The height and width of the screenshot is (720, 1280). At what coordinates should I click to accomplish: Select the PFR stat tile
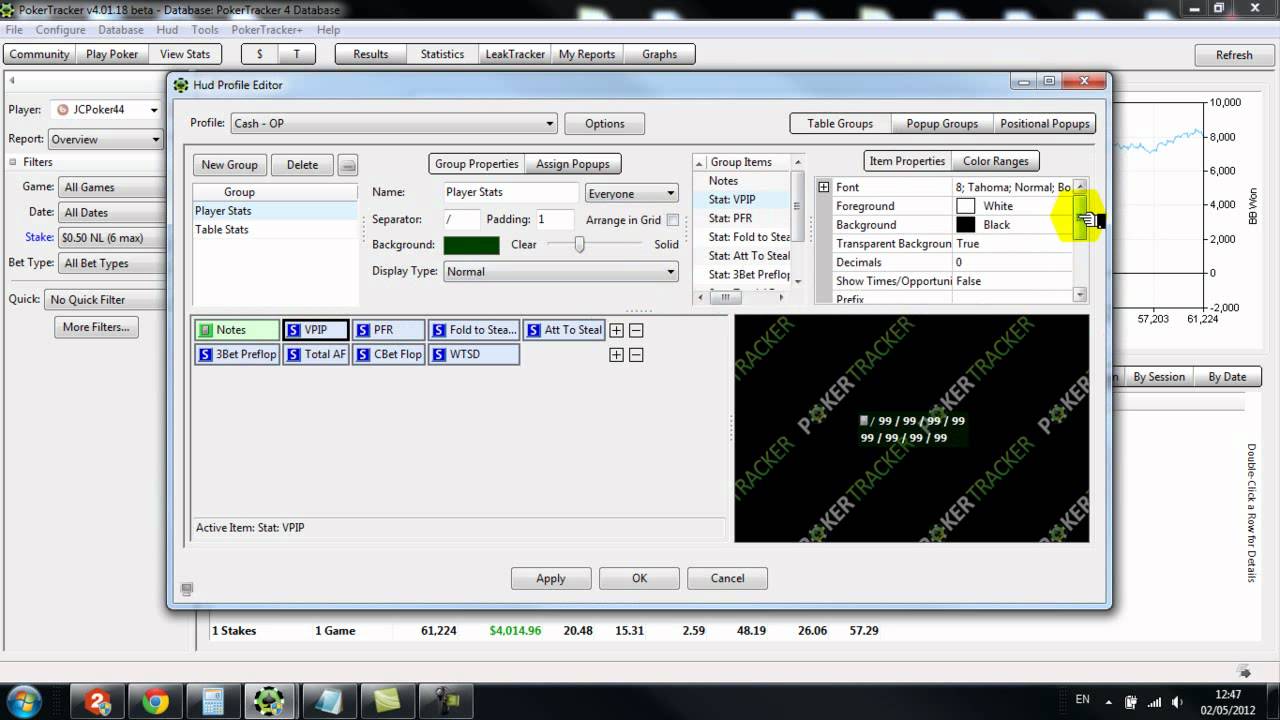pyautogui.click(x=388, y=330)
